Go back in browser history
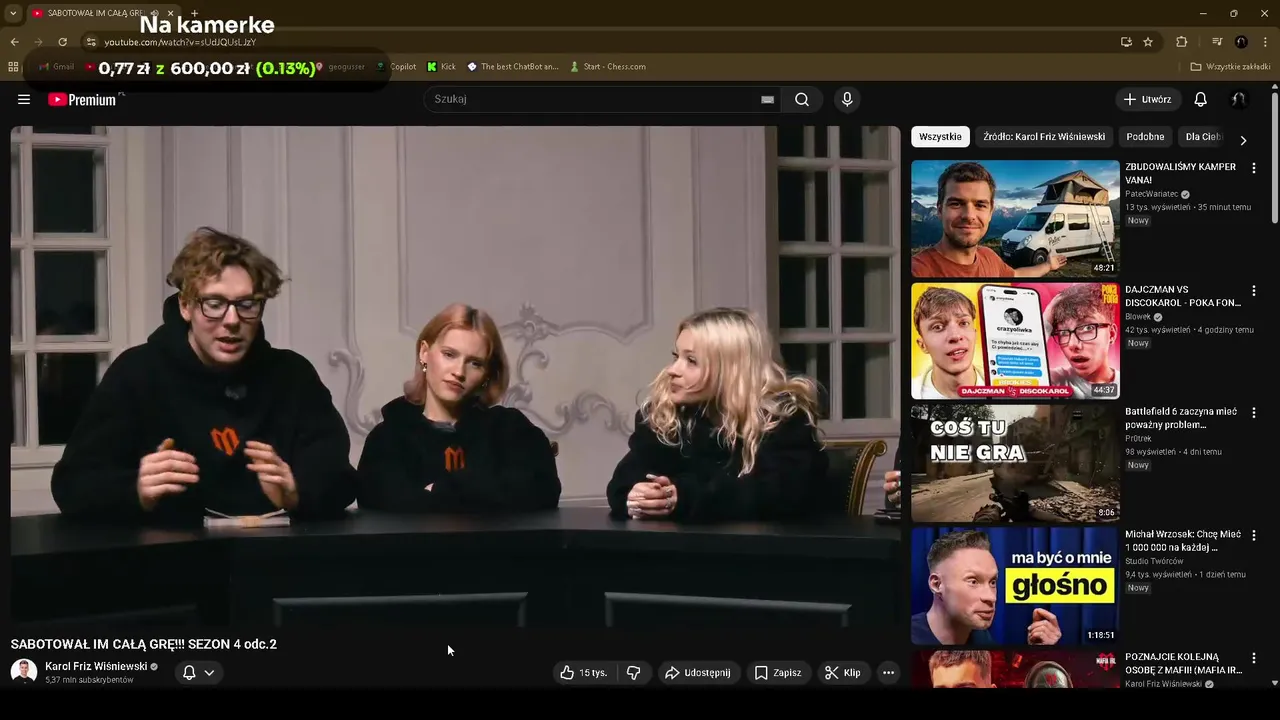 tap(14, 42)
